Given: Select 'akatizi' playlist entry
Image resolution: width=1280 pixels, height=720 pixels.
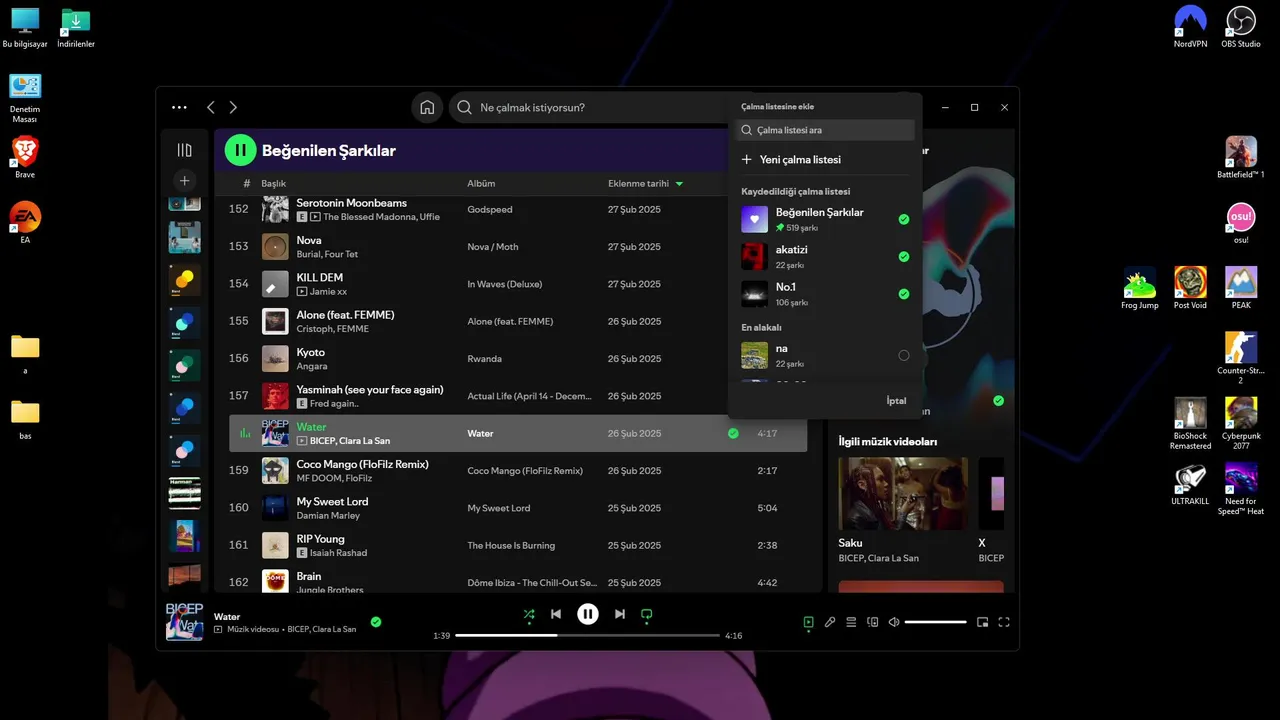Looking at the screenshot, I should click(825, 257).
